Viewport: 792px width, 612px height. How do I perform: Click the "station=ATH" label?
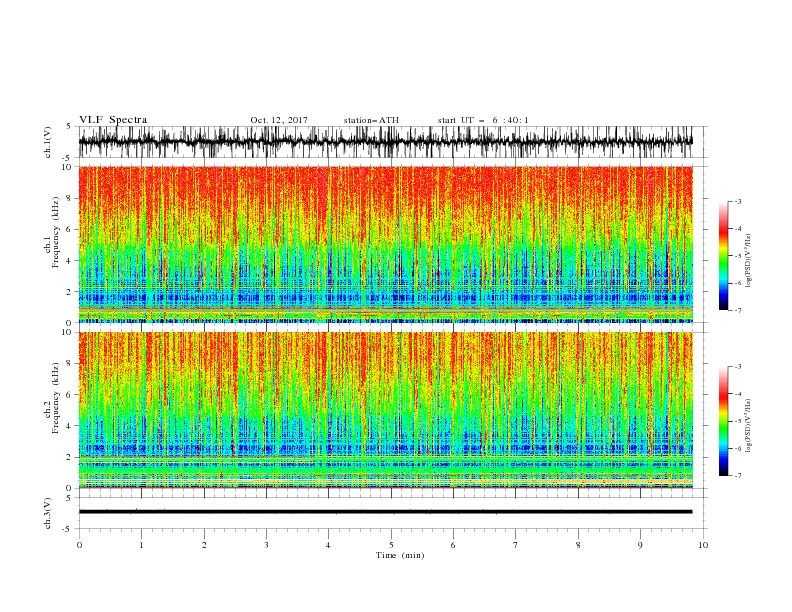(371, 120)
